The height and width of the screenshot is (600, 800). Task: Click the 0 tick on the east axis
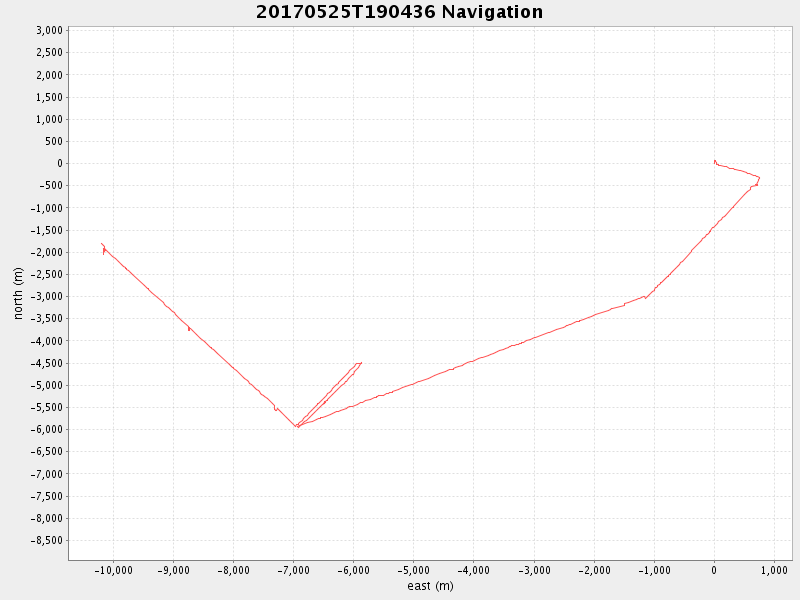coord(714,570)
